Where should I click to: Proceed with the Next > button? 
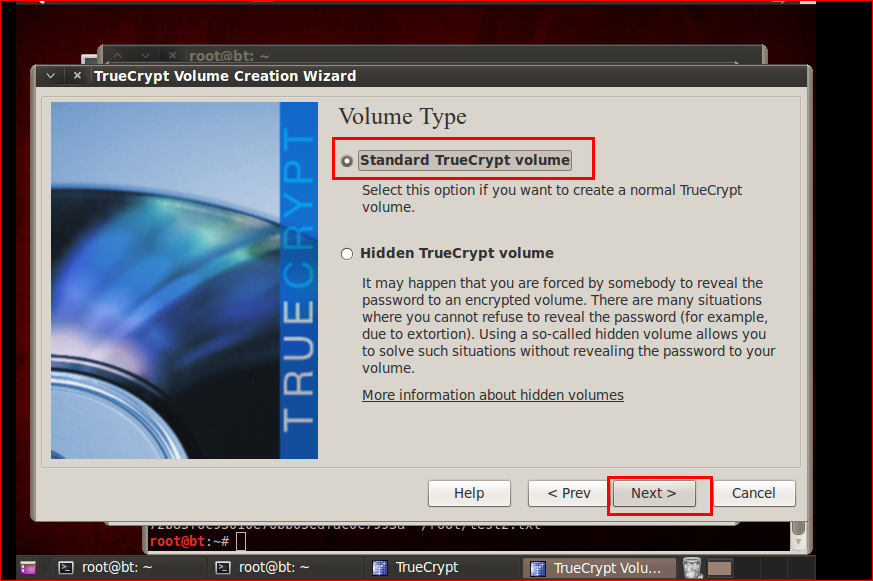[654, 493]
